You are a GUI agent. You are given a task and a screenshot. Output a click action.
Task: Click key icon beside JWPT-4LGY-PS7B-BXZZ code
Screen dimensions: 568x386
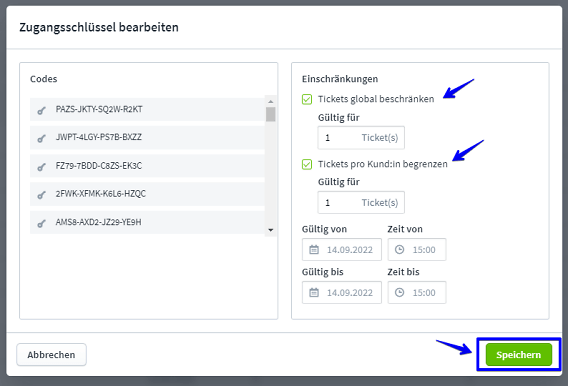point(41,138)
